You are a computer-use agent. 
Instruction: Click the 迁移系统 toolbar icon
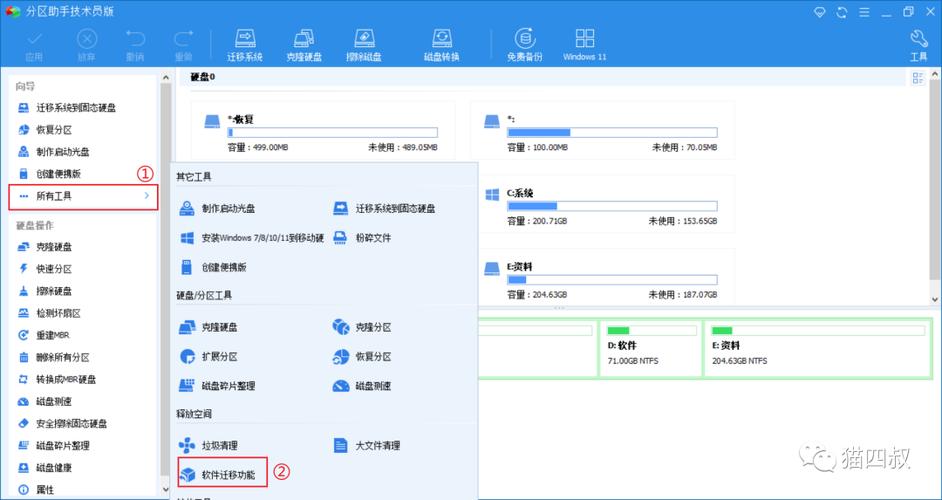[245, 45]
